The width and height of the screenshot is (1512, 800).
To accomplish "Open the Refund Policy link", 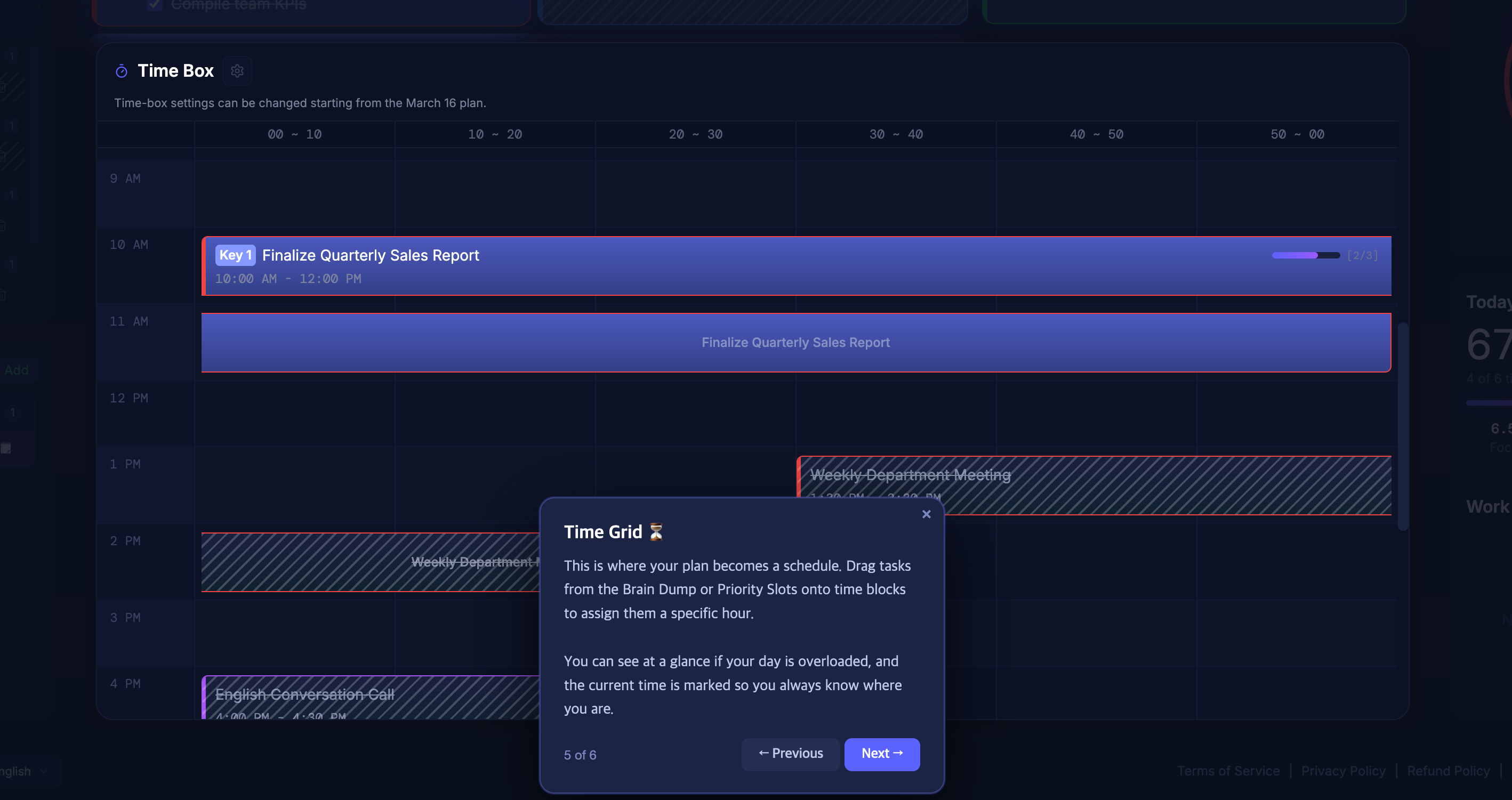I will [x=1448, y=771].
